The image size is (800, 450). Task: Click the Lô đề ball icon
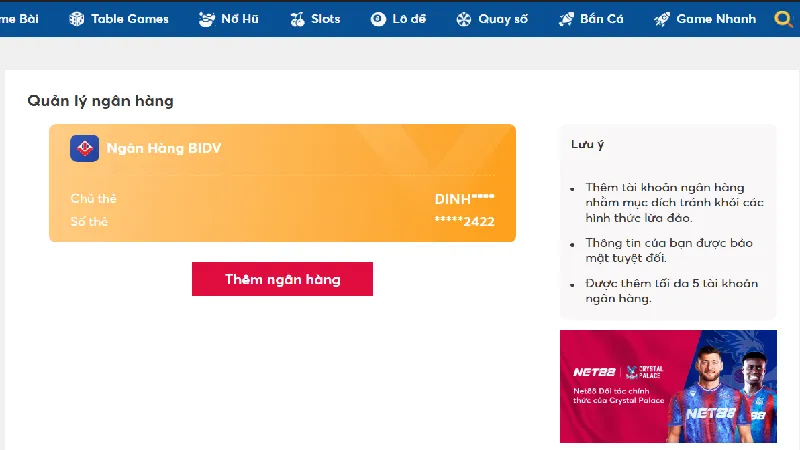click(x=377, y=19)
